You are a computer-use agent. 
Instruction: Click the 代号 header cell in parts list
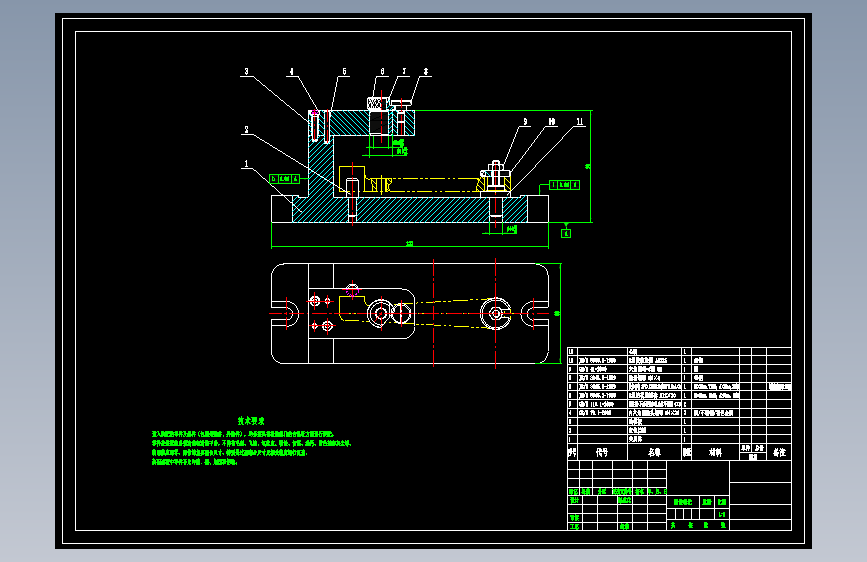602,452
